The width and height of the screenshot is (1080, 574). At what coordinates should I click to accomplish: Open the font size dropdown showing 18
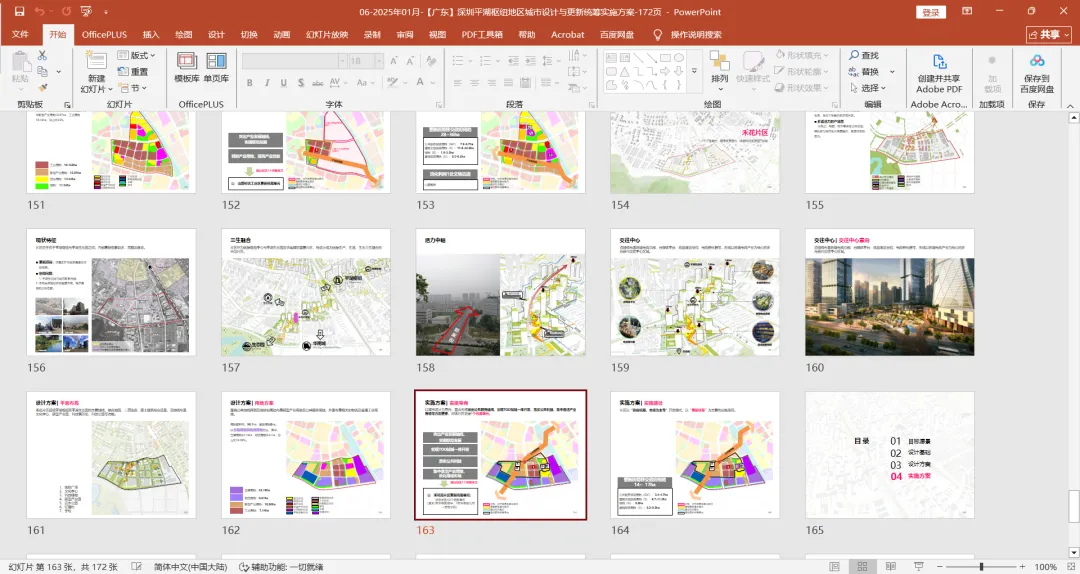[x=379, y=61]
